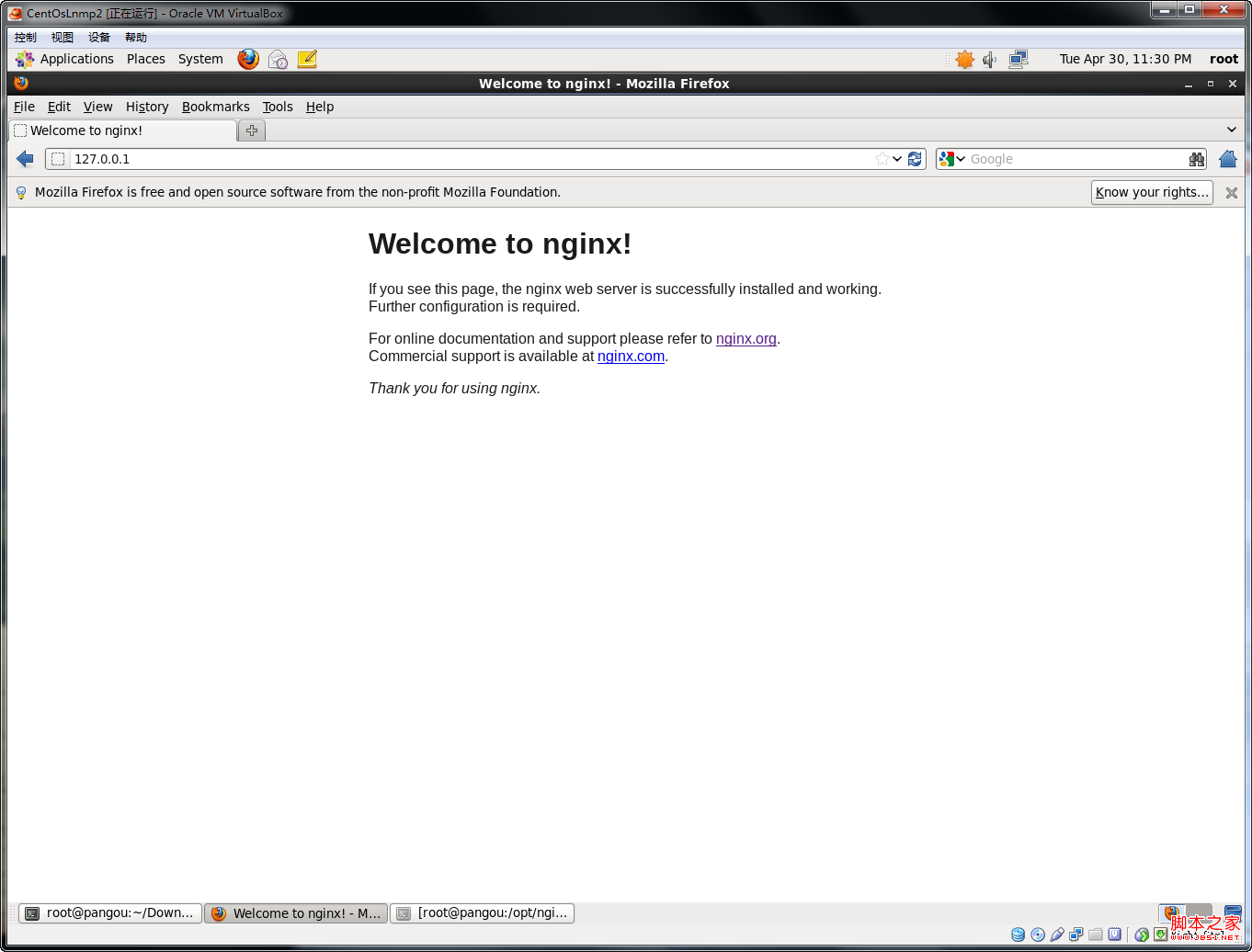Image resolution: width=1252 pixels, height=952 pixels.
Task: Click the Home icon in Firefox toolbar
Action: [x=1227, y=159]
